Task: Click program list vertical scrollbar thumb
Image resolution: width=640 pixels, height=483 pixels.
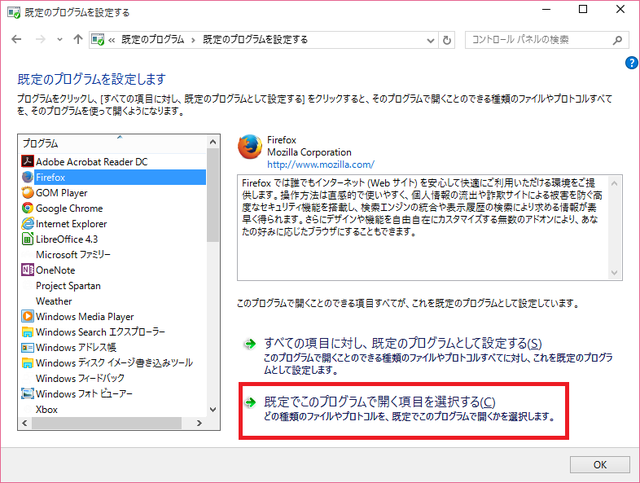Action: 213,195
